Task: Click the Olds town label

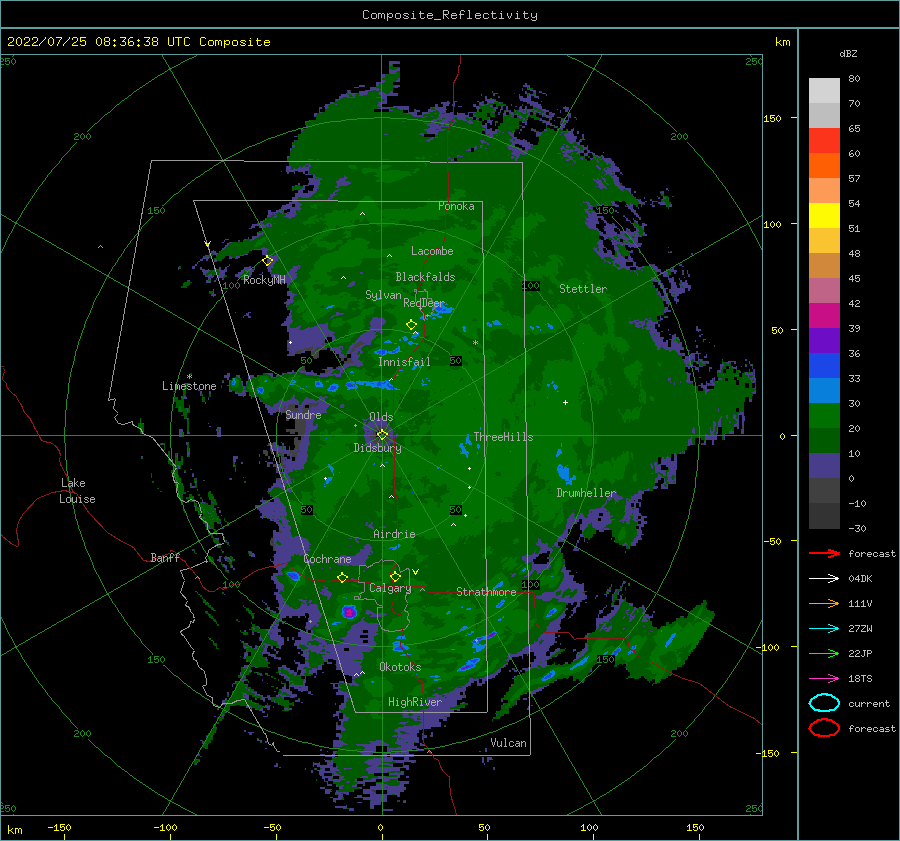Action: click(381, 417)
